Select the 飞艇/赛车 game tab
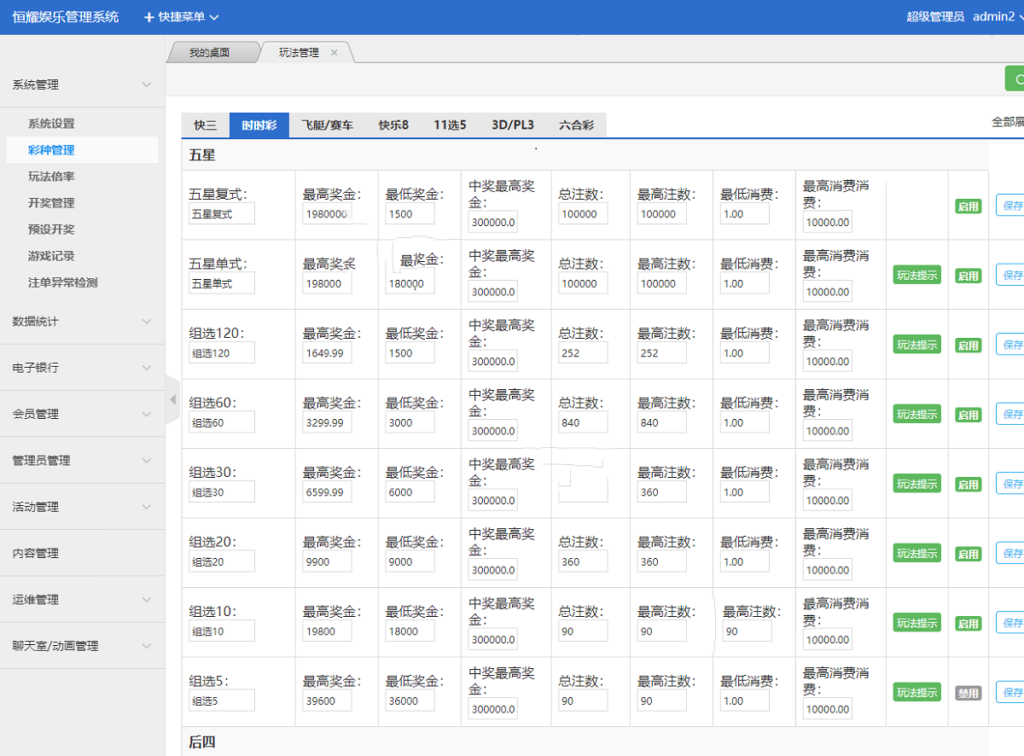 (327, 125)
